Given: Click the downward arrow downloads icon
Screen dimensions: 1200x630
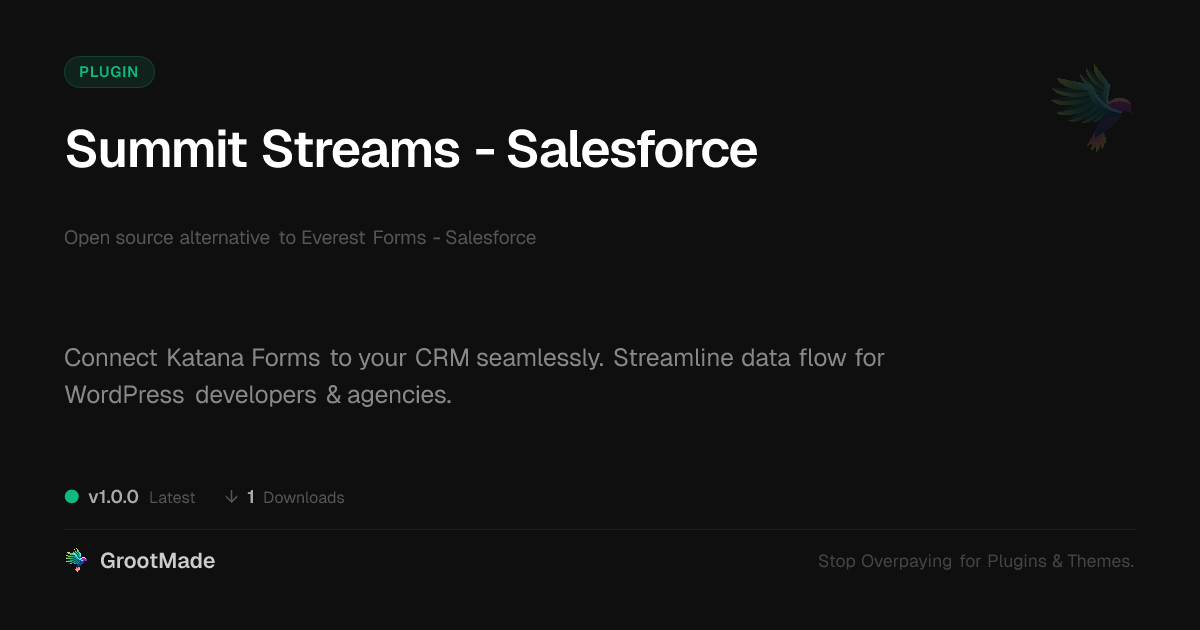Looking at the screenshot, I should [x=232, y=497].
